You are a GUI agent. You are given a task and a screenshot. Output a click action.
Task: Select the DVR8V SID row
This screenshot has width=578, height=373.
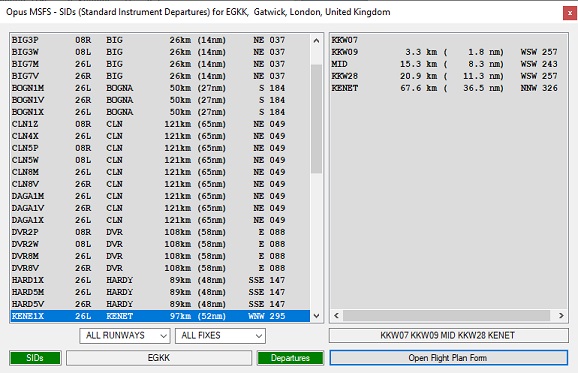pos(160,268)
